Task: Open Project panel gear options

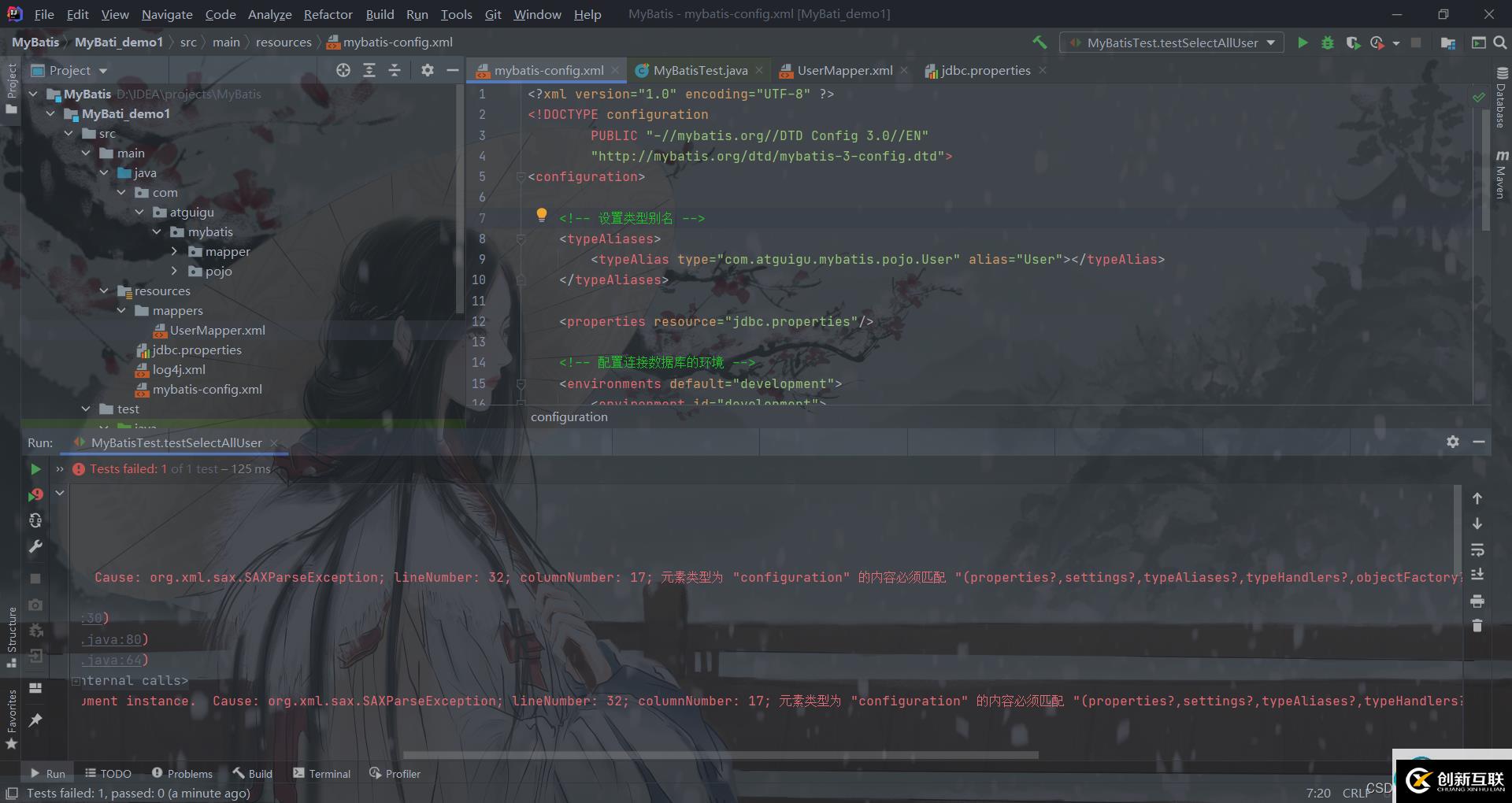Action: (x=427, y=70)
